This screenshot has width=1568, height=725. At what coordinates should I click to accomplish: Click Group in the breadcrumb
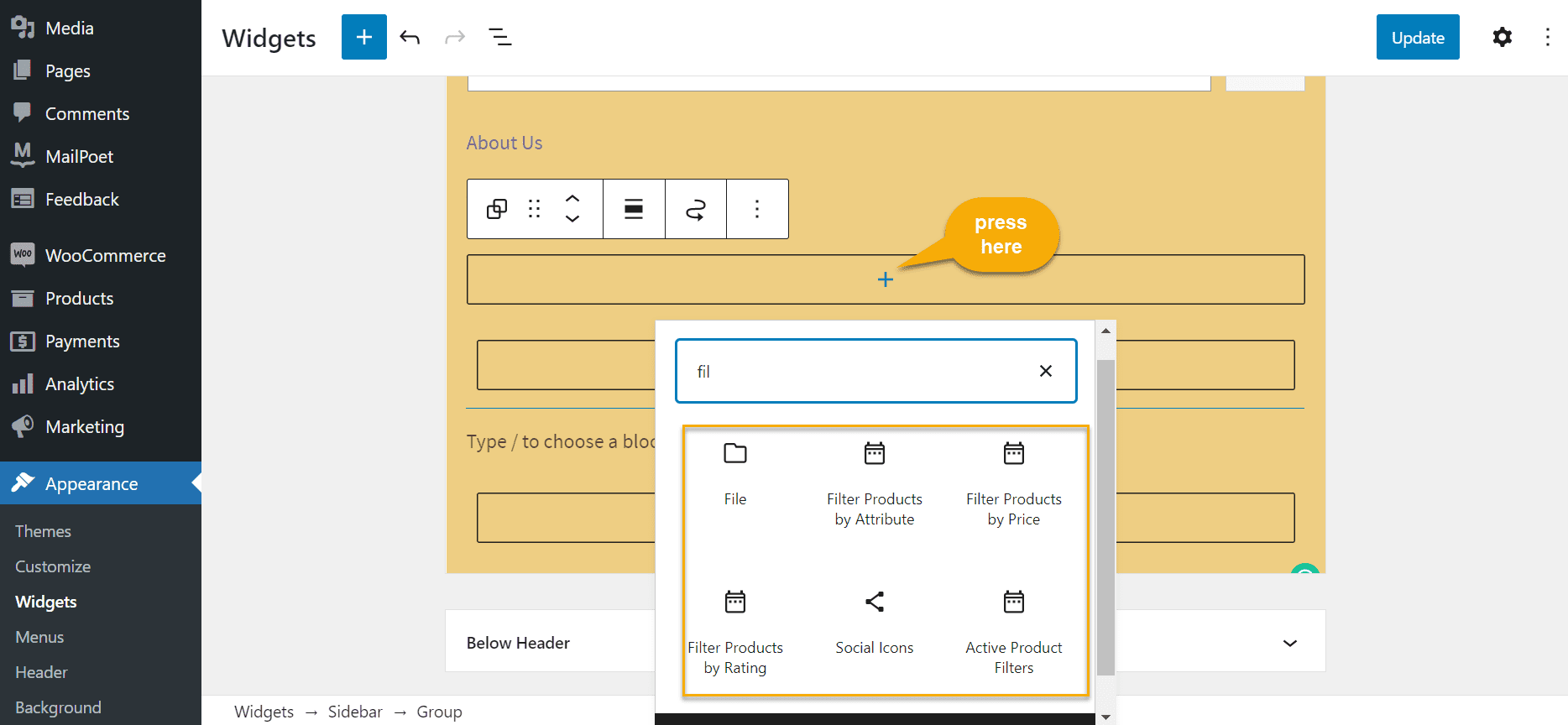(x=439, y=712)
